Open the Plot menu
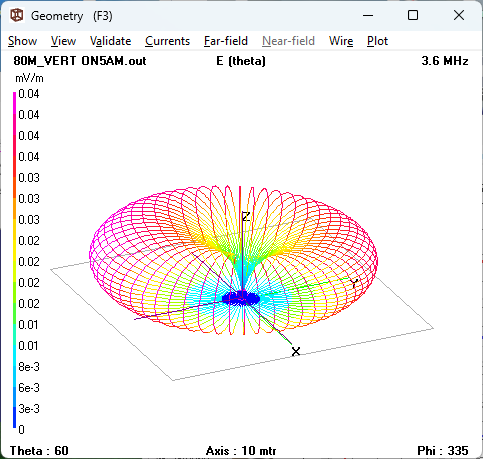 (x=377, y=41)
